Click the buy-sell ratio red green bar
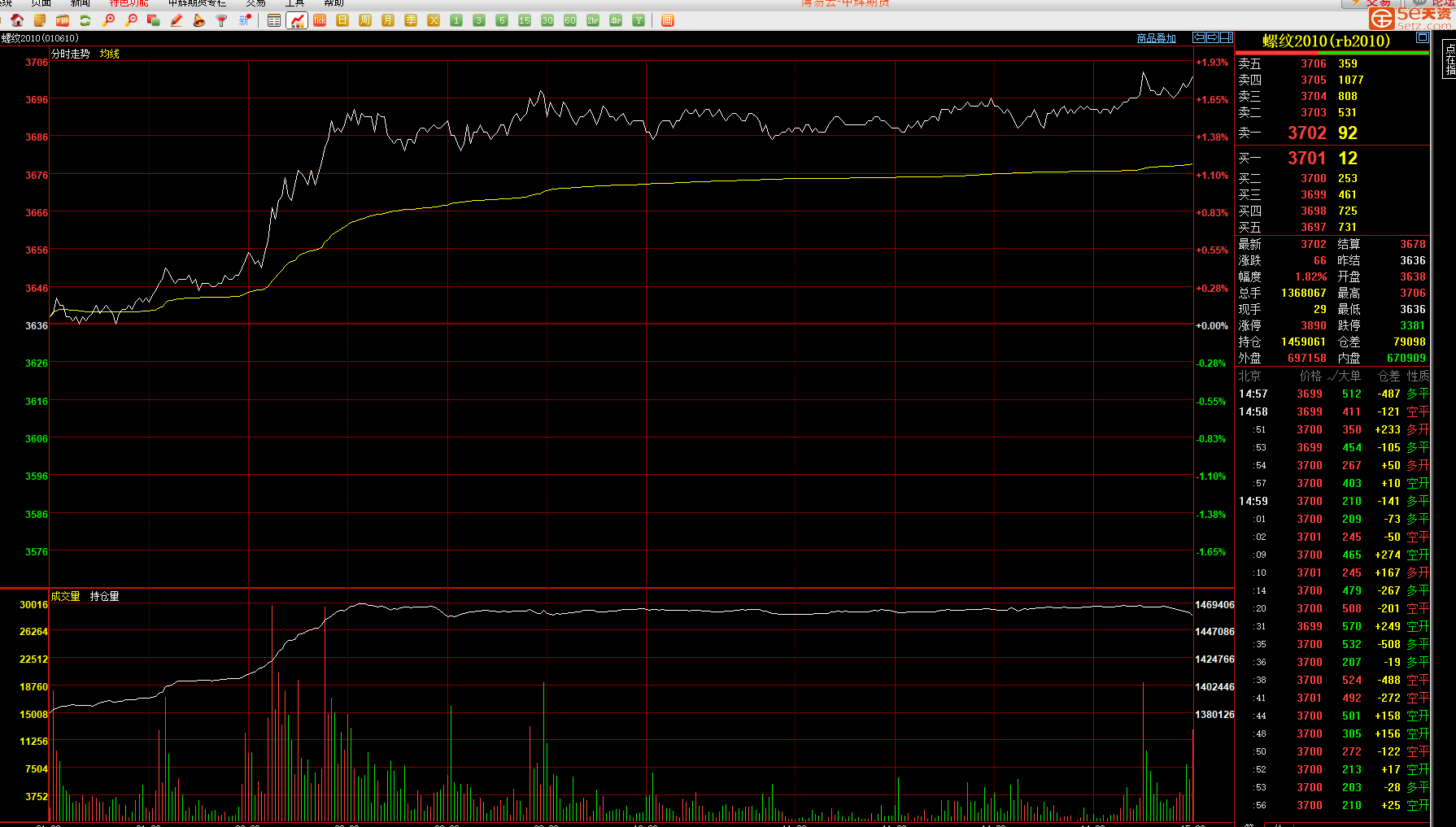This screenshot has width=1456, height=827. tap(1333, 54)
